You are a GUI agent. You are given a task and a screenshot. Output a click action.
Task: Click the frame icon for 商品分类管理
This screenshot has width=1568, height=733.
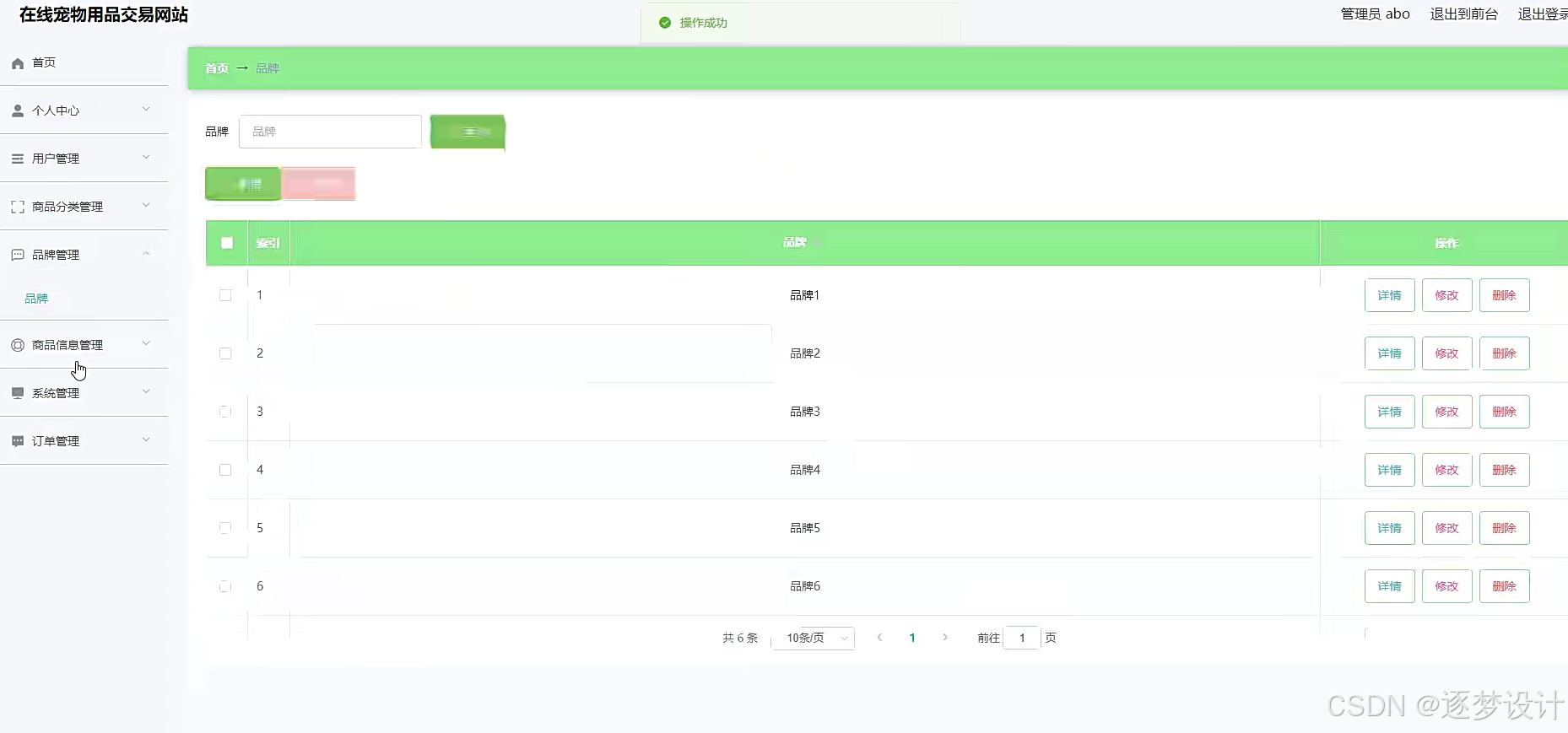(17, 207)
